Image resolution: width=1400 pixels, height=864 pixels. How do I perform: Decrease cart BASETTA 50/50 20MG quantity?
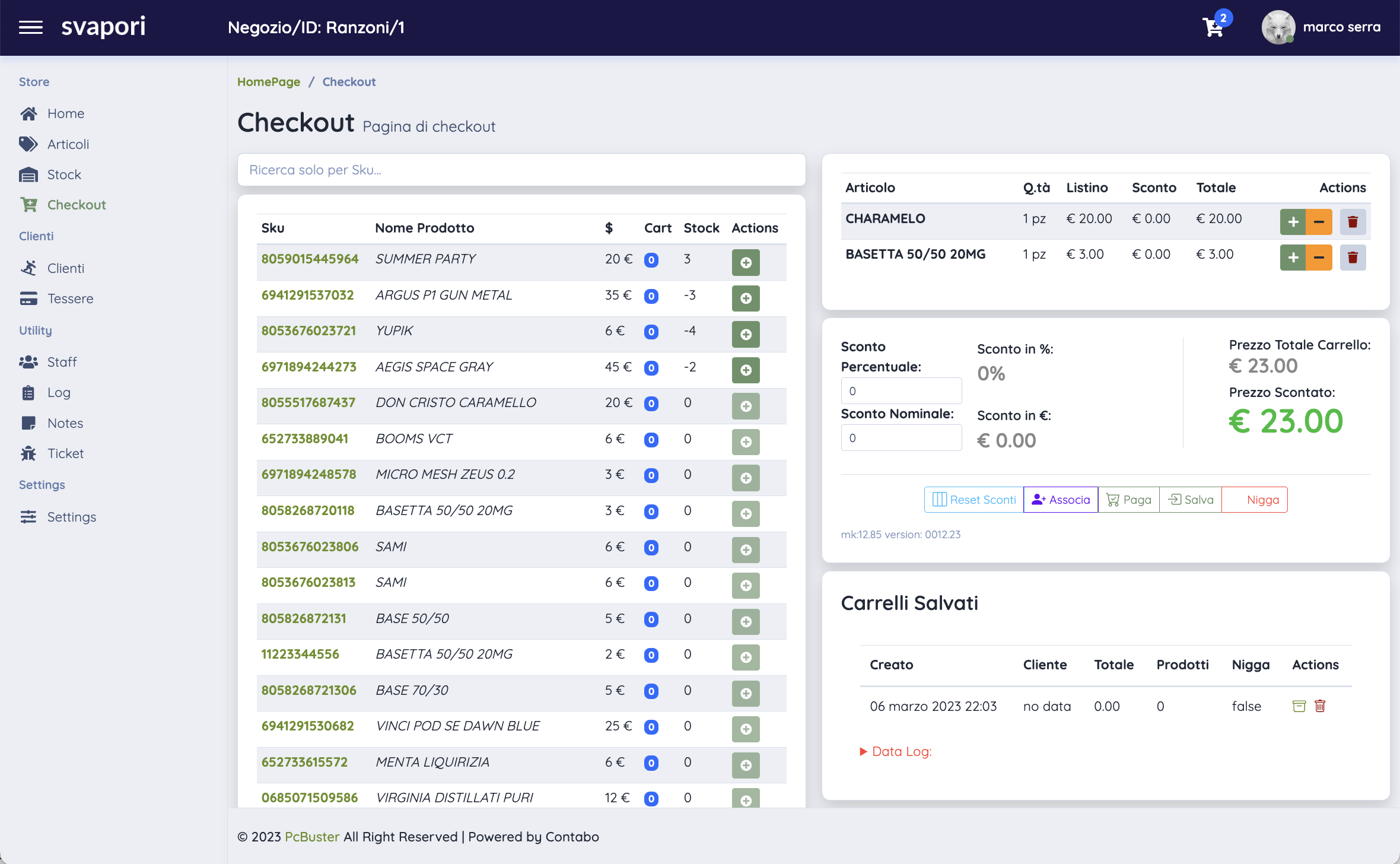[x=1319, y=258]
